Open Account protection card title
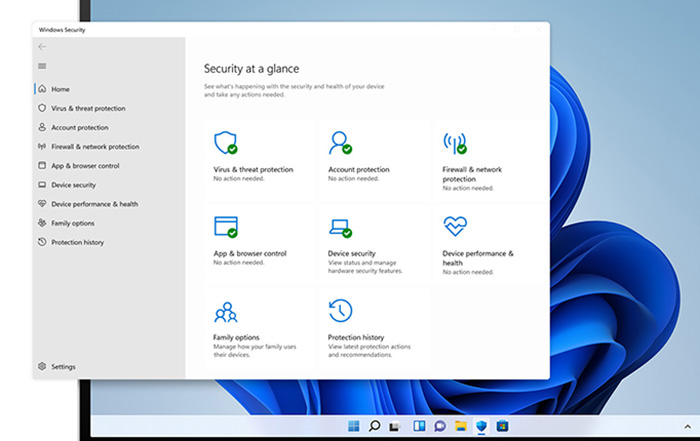This screenshot has width=700, height=441. pyautogui.click(x=358, y=170)
